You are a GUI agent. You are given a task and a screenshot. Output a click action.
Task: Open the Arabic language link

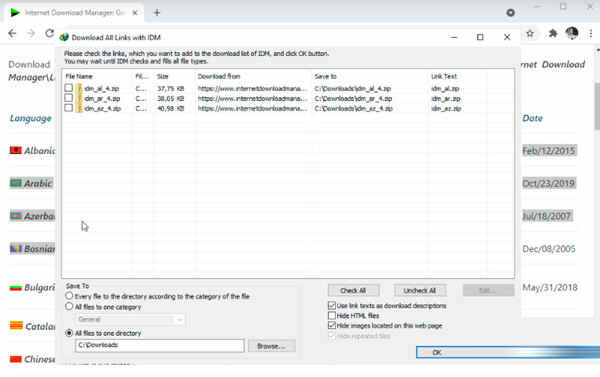coord(38,184)
